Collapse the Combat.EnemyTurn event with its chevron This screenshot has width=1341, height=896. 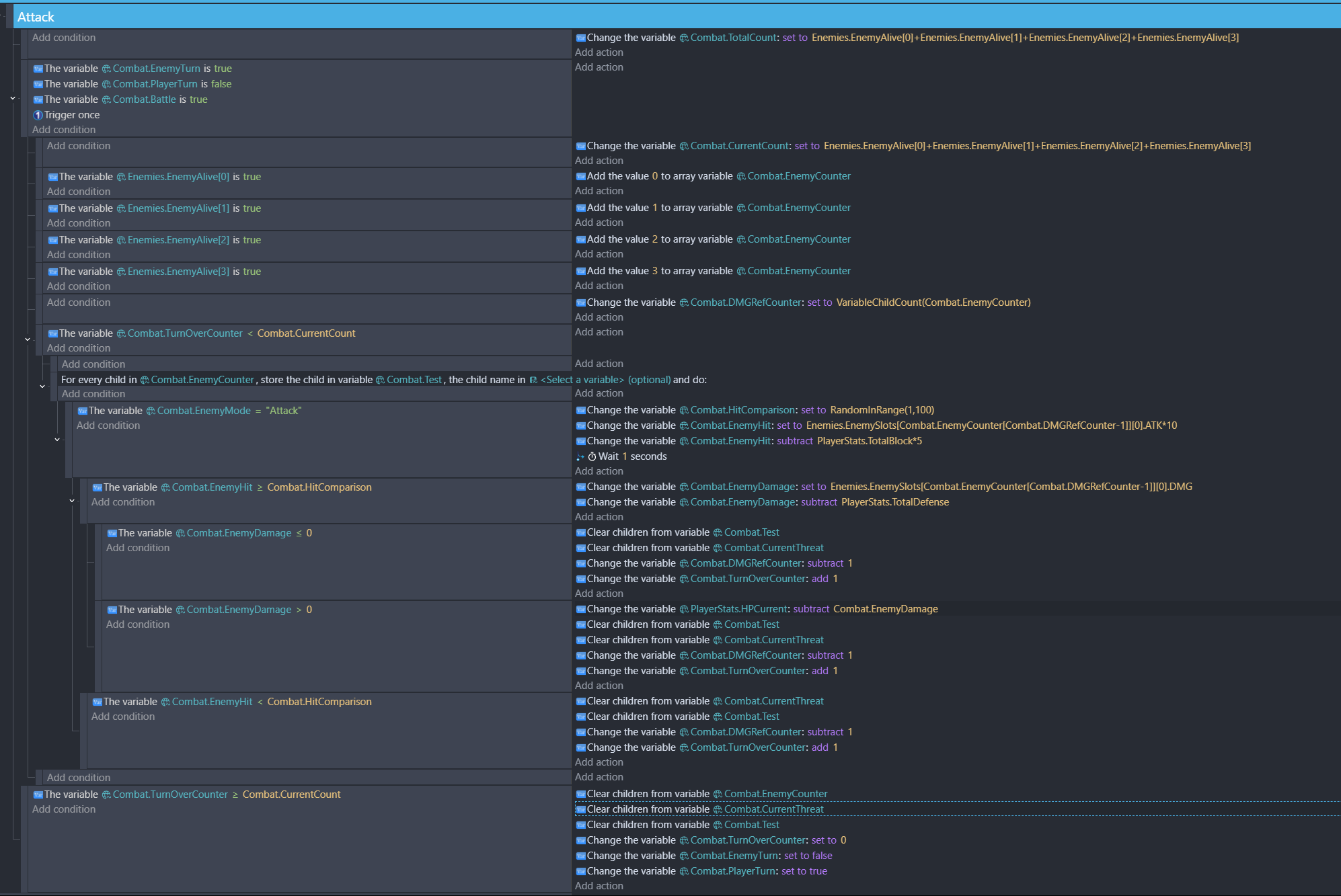pos(13,98)
